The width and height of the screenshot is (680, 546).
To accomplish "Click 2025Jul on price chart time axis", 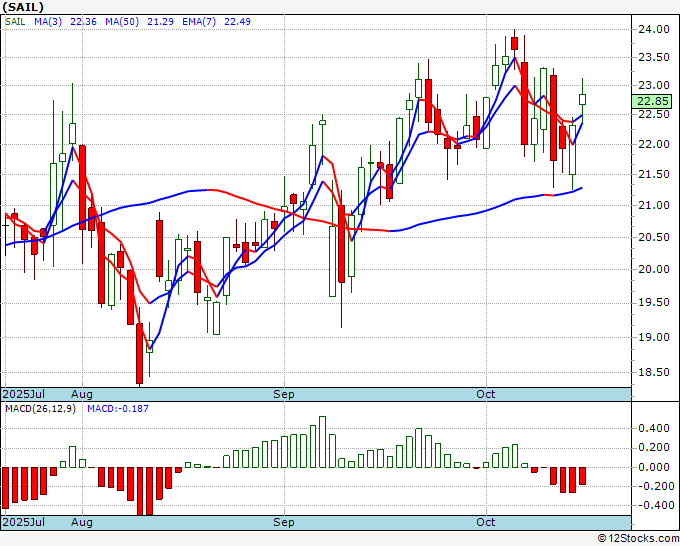I will pos(24,394).
